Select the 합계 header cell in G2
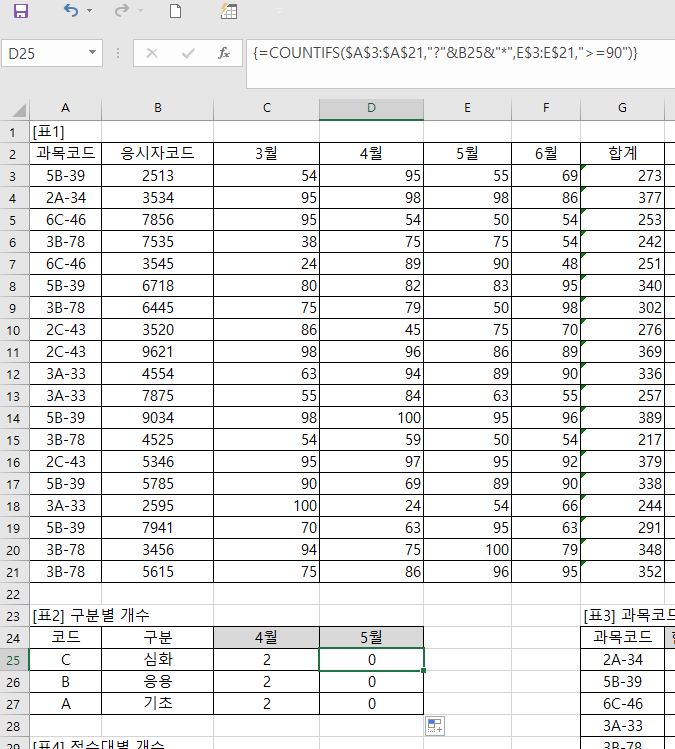The width and height of the screenshot is (675, 749). point(622,153)
